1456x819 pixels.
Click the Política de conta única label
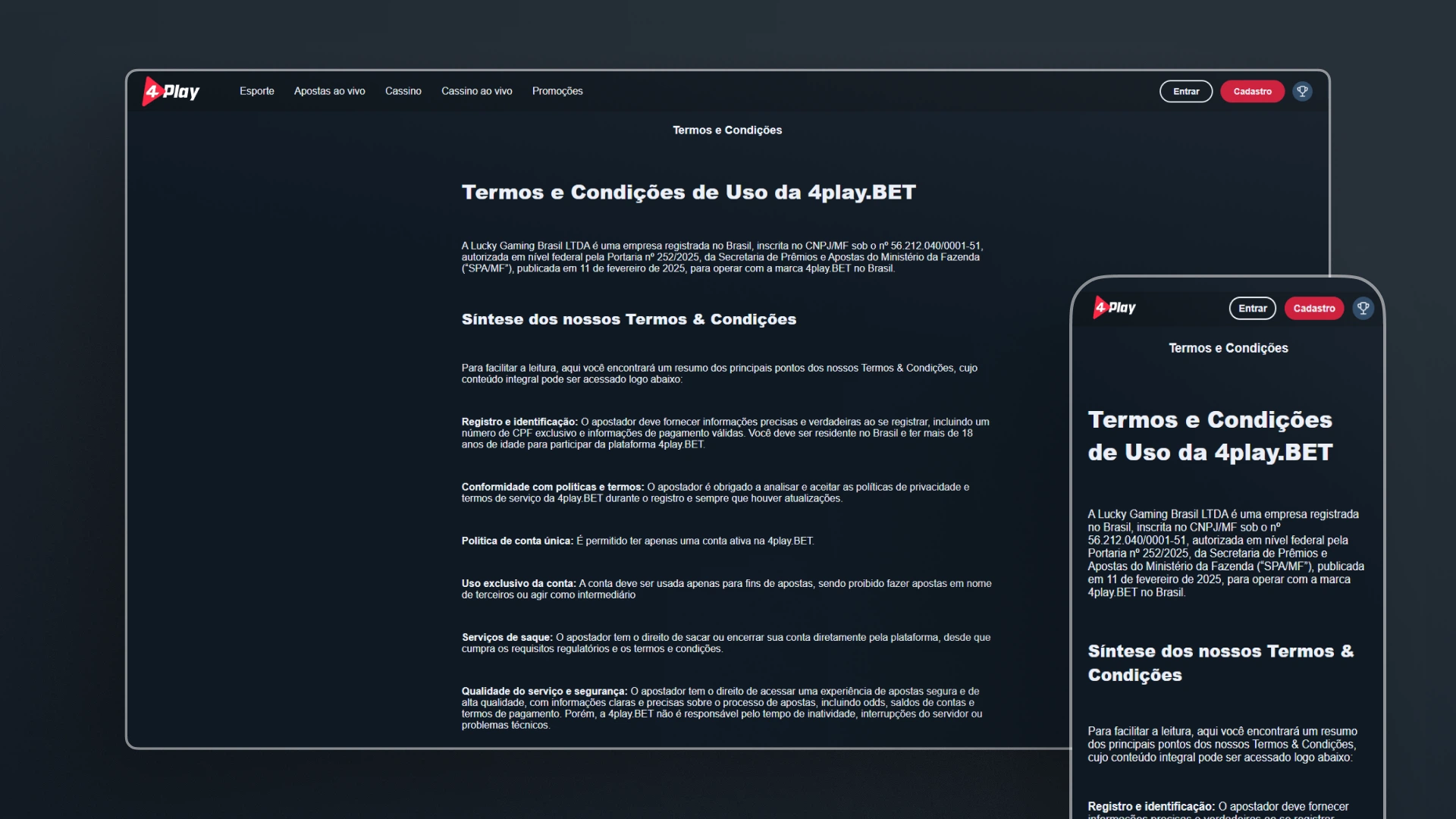[x=516, y=541]
